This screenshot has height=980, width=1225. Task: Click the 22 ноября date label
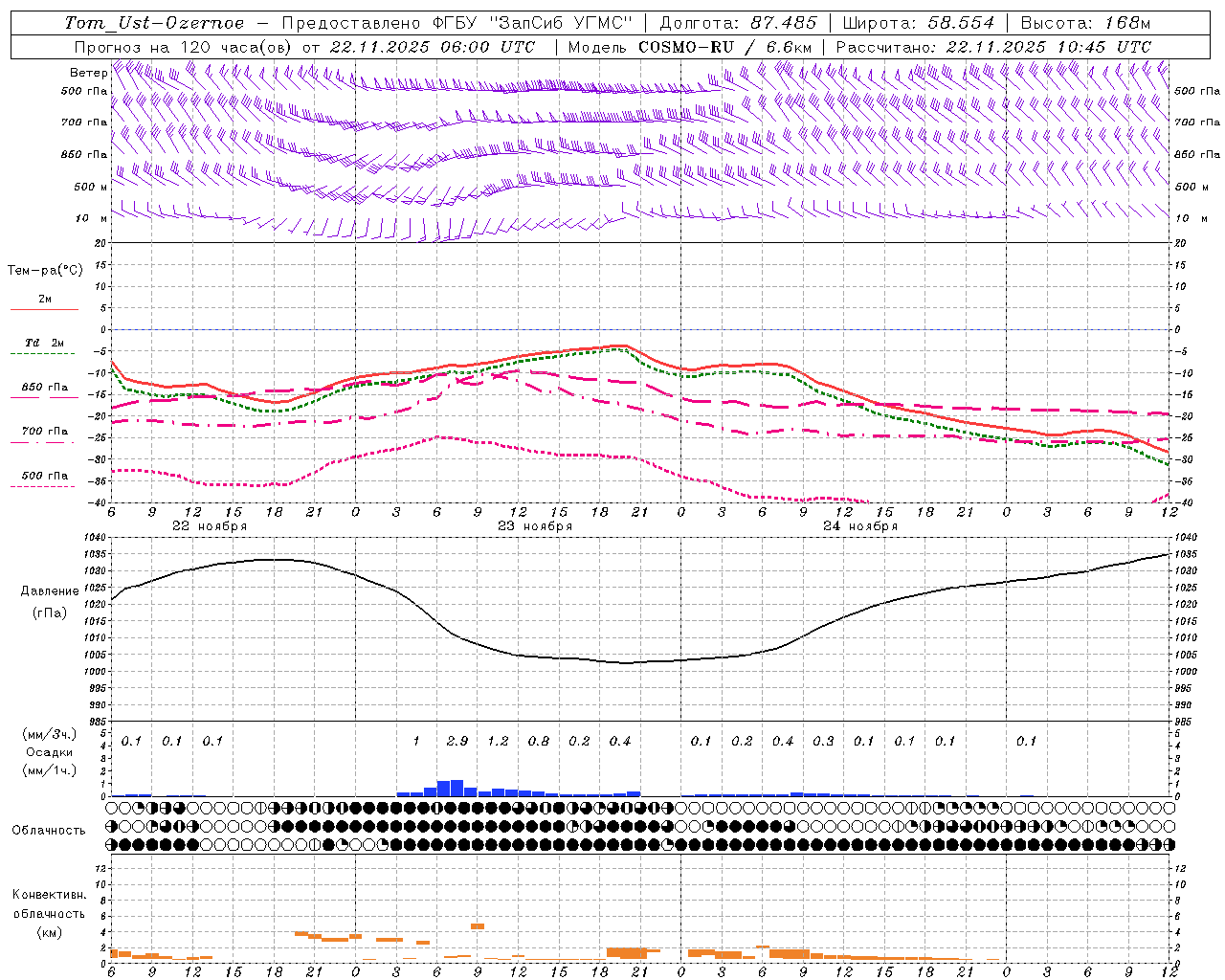pos(210,526)
